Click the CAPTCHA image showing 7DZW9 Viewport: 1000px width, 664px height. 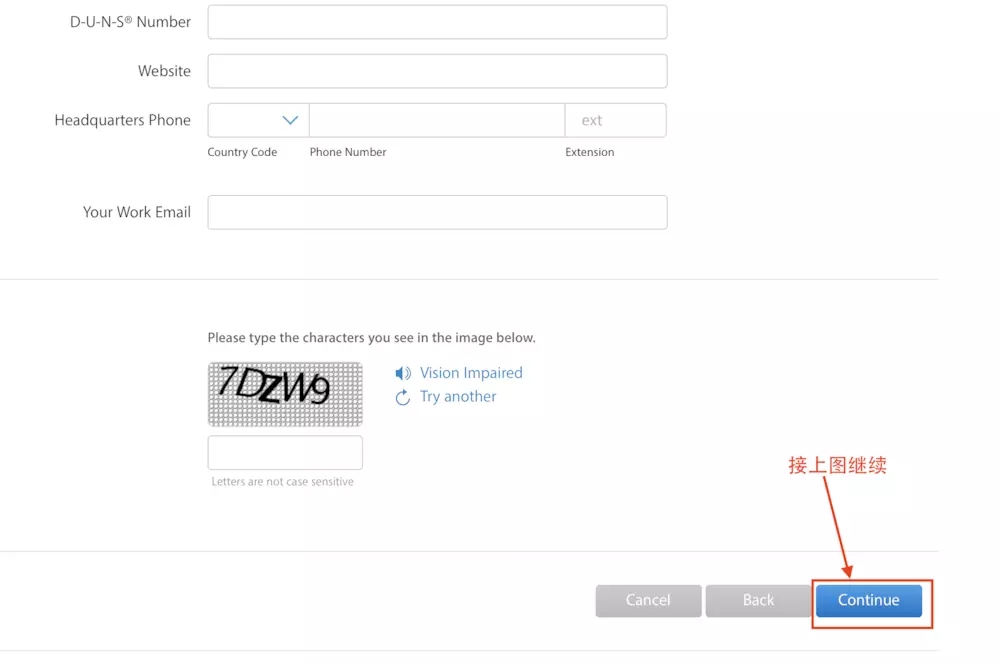(285, 394)
